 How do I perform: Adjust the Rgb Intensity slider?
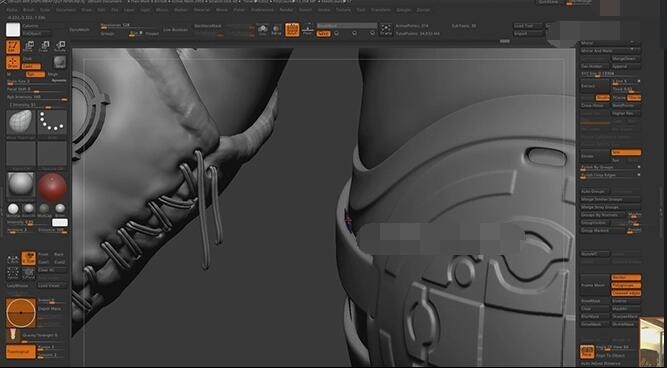click(x=37, y=98)
